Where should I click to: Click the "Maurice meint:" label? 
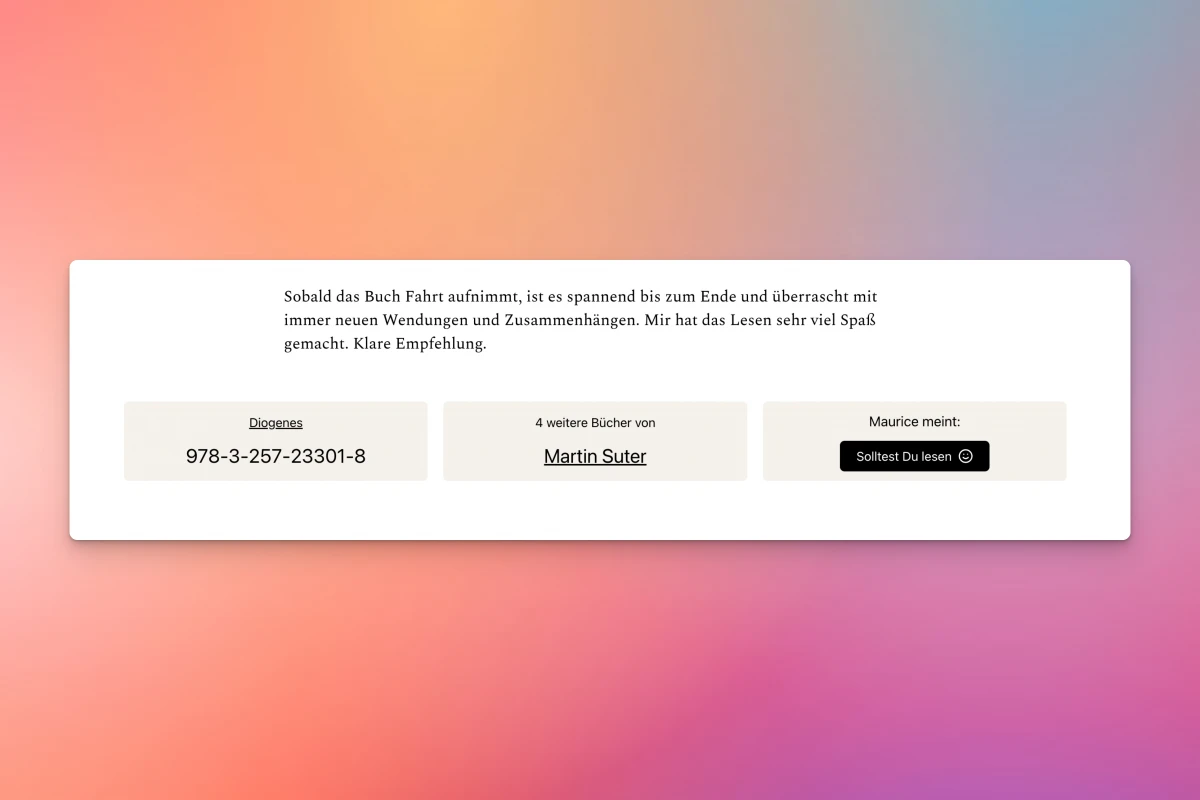click(914, 422)
